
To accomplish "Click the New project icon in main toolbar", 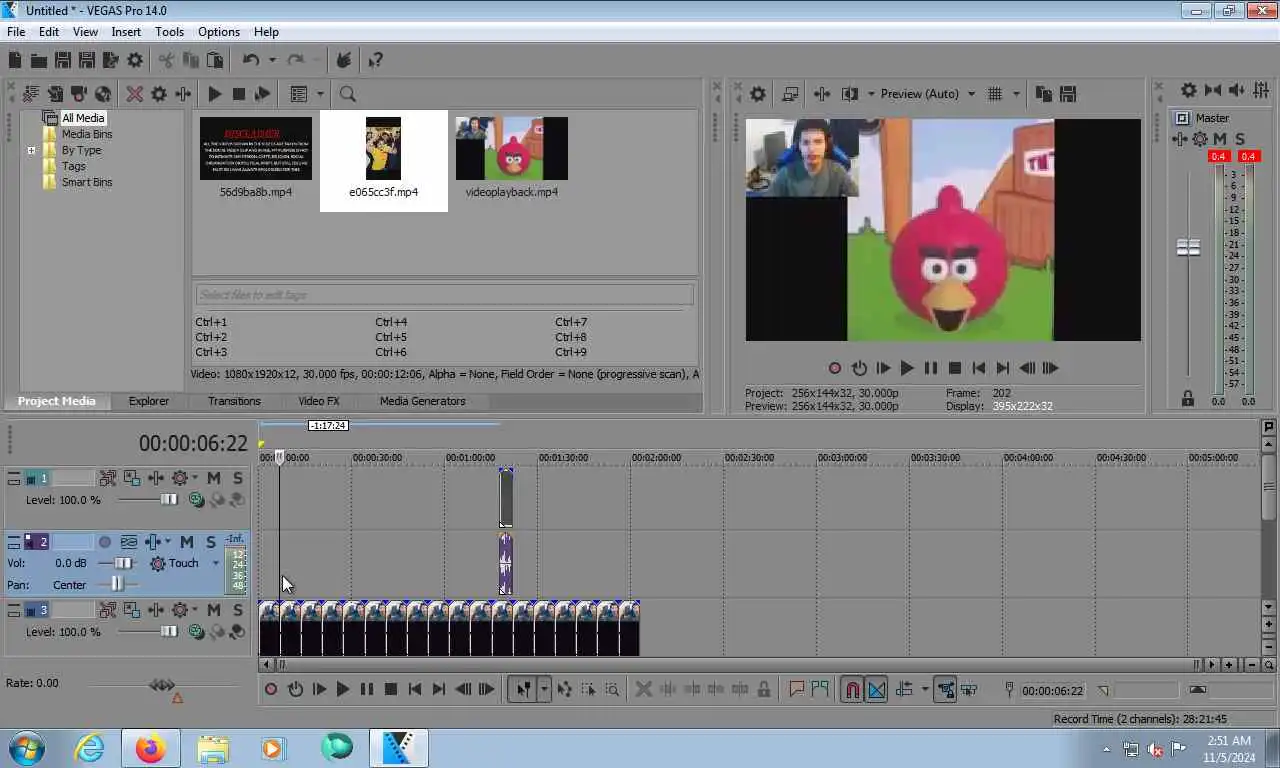I will point(15,60).
